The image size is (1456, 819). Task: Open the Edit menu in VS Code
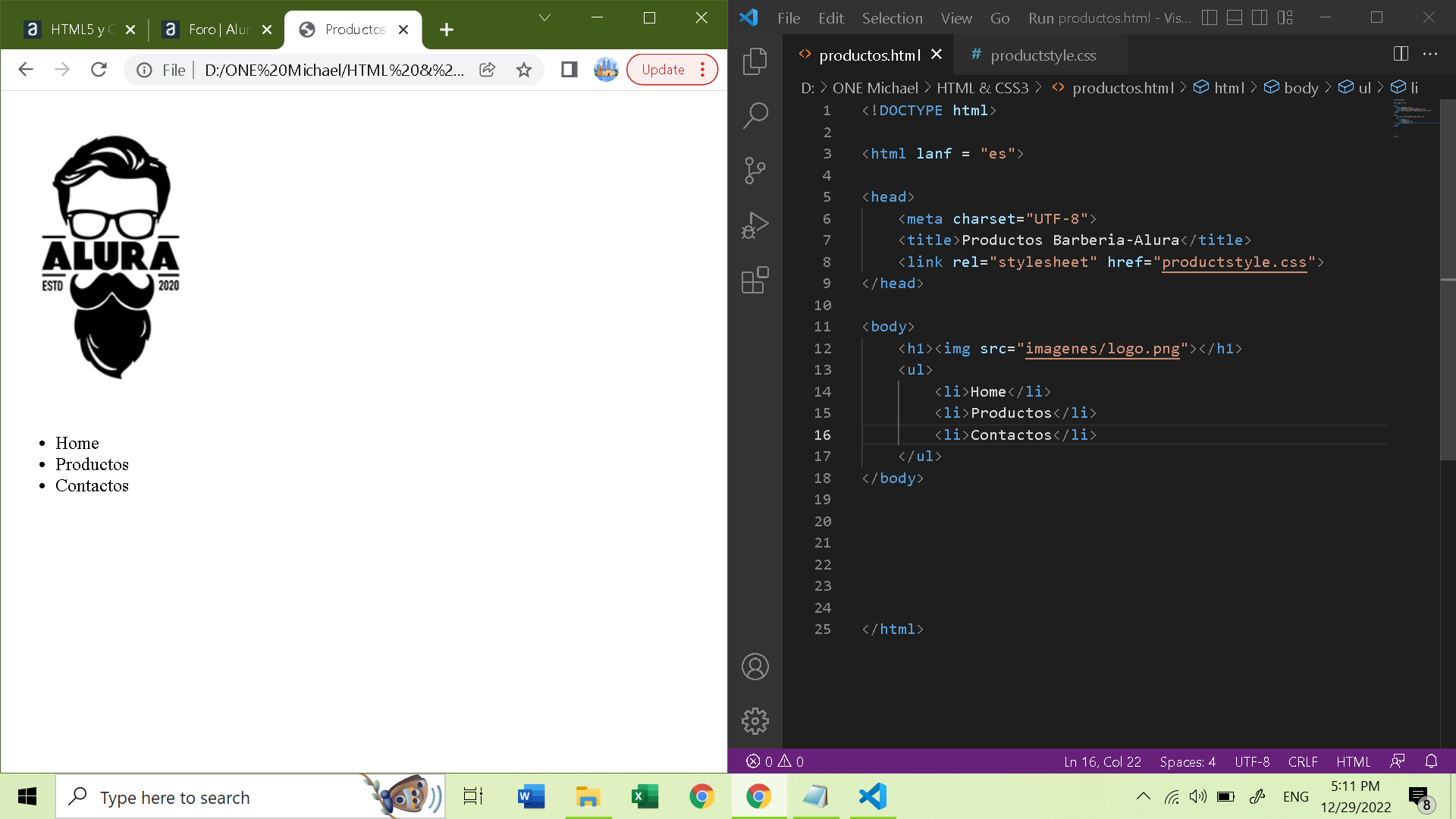[831, 18]
